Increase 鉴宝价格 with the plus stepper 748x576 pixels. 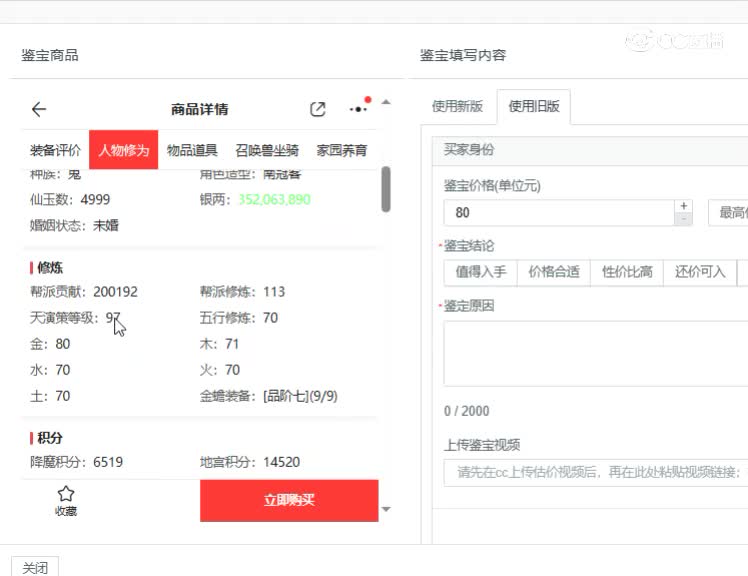tap(684, 206)
